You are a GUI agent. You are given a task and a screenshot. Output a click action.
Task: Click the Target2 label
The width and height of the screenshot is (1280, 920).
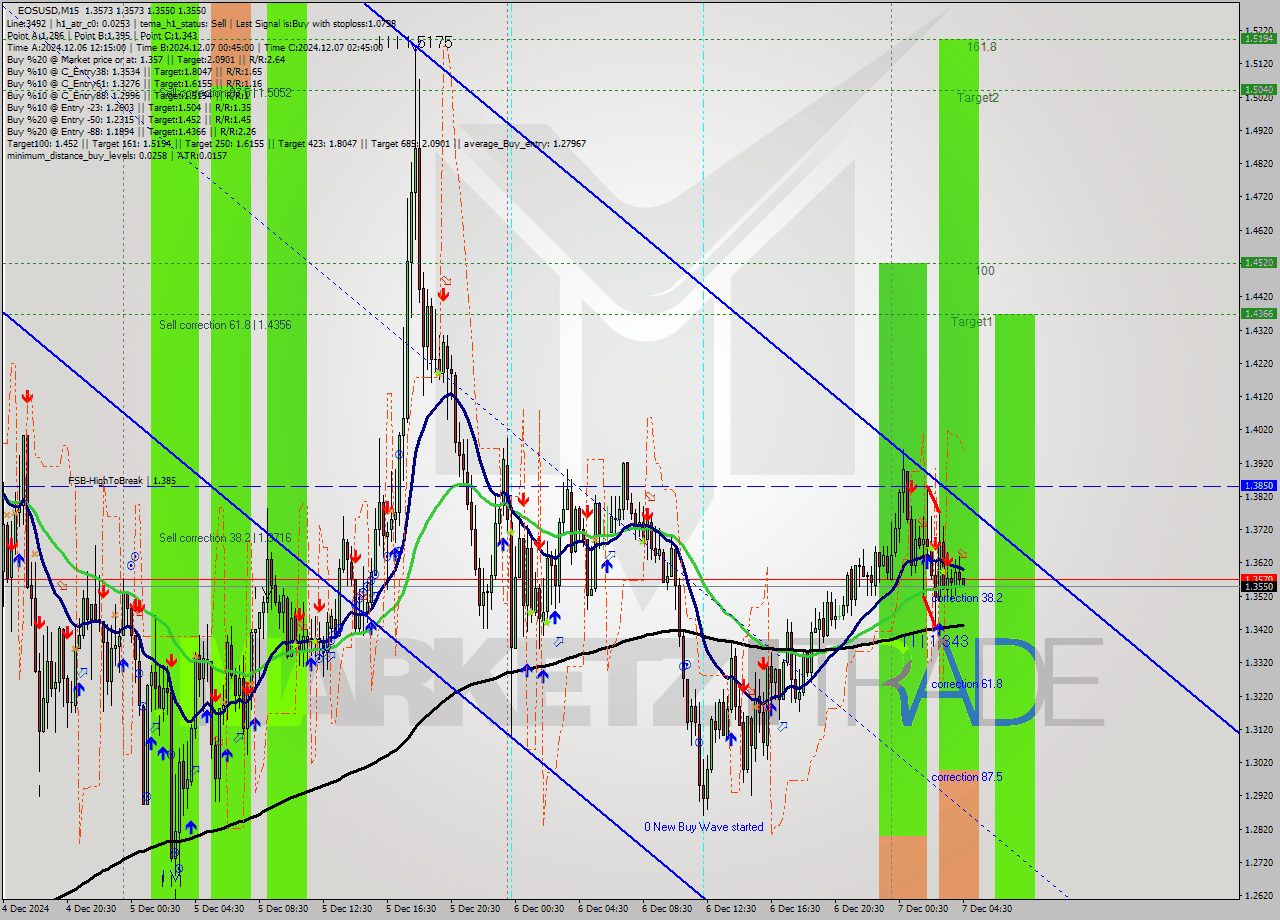tap(978, 98)
